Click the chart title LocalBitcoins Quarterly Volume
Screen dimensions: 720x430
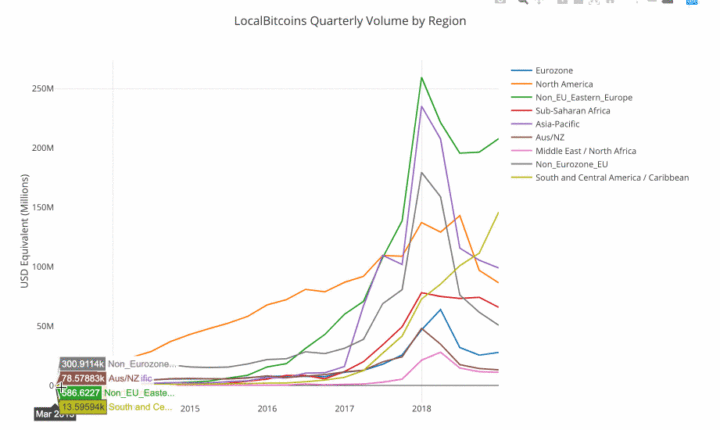pos(350,21)
